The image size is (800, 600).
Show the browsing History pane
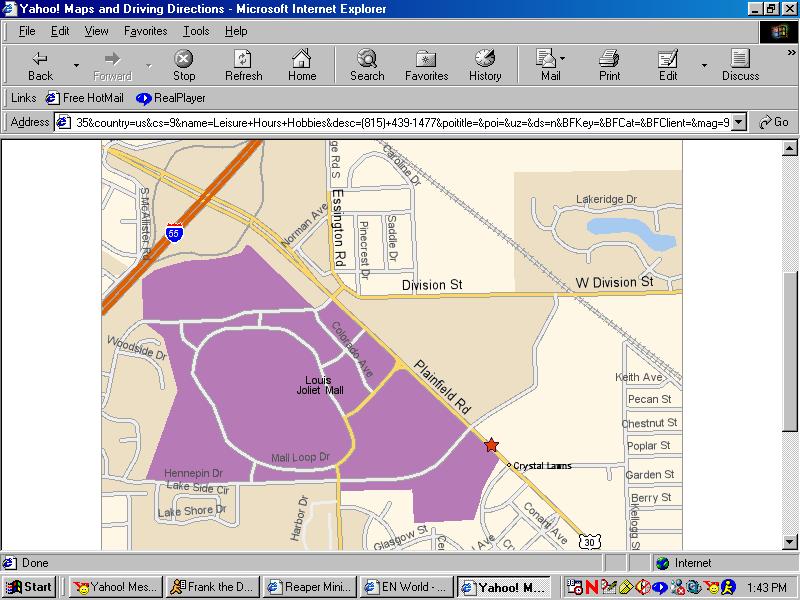485,66
